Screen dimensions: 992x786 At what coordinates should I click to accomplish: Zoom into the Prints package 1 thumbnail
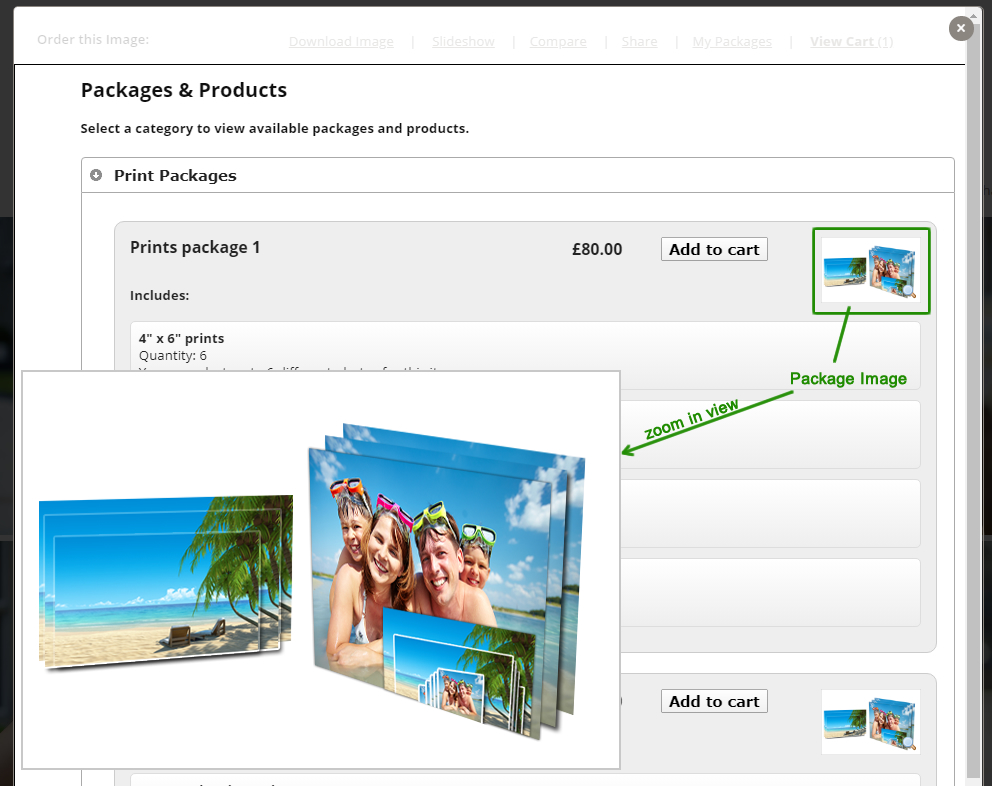(x=871, y=270)
